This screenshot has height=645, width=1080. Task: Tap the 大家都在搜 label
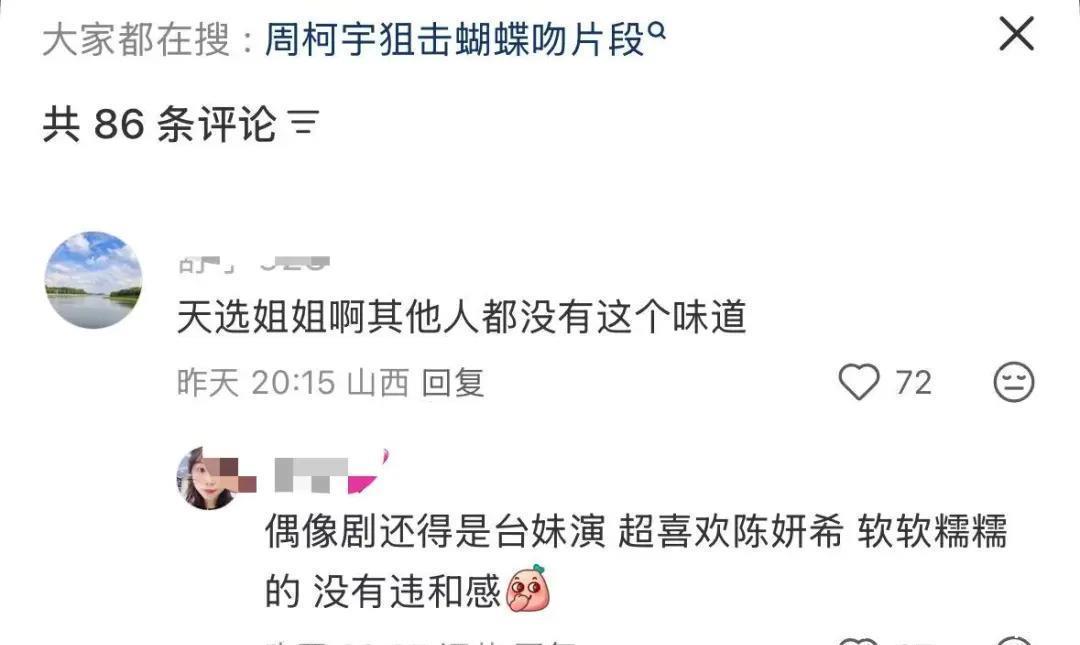(x=136, y=39)
